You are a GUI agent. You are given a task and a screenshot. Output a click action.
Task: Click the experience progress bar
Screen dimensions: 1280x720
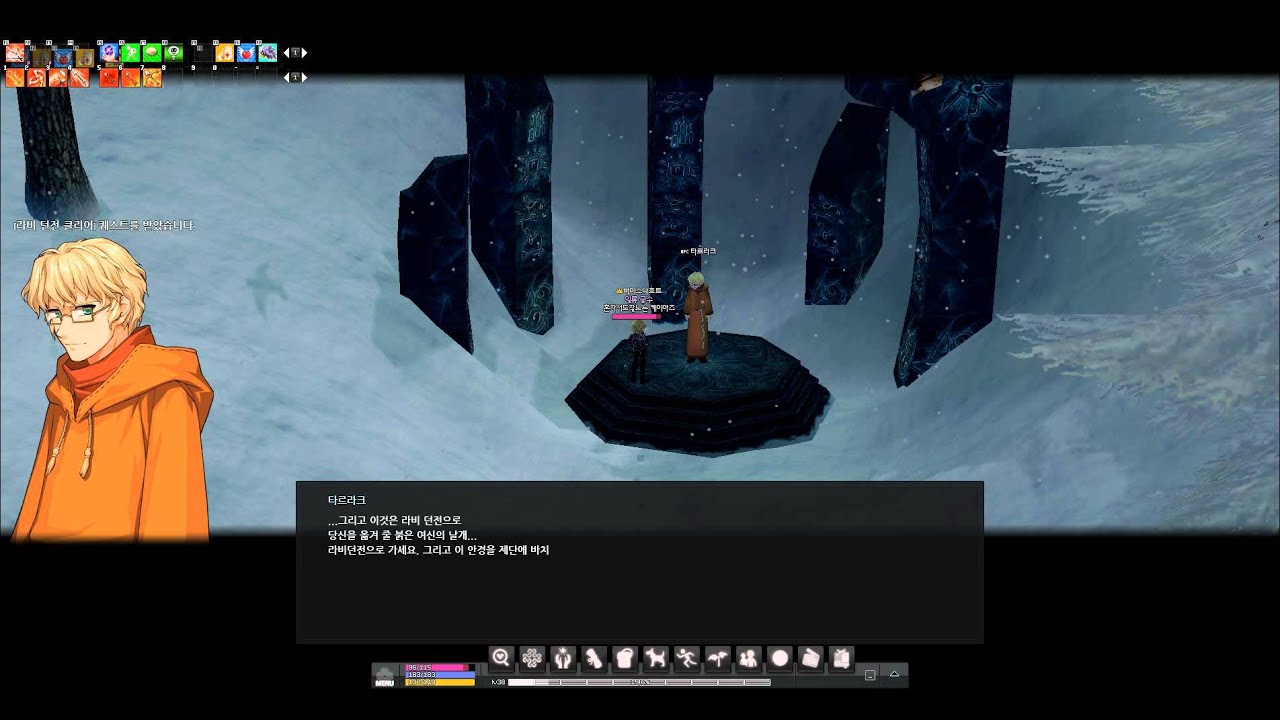pos(639,682)
